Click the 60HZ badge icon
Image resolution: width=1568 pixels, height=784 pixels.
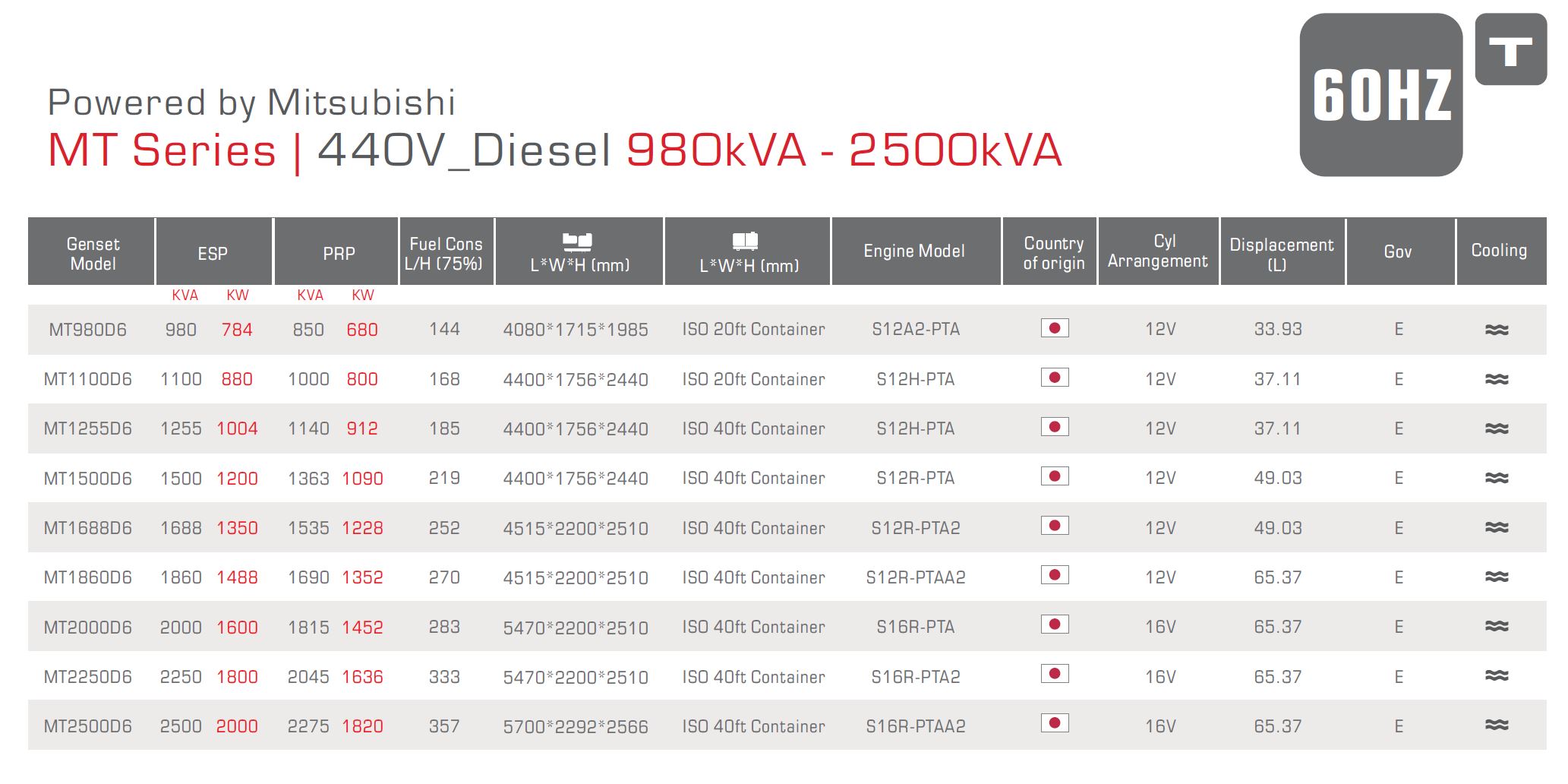click(x=1380, y=95)
